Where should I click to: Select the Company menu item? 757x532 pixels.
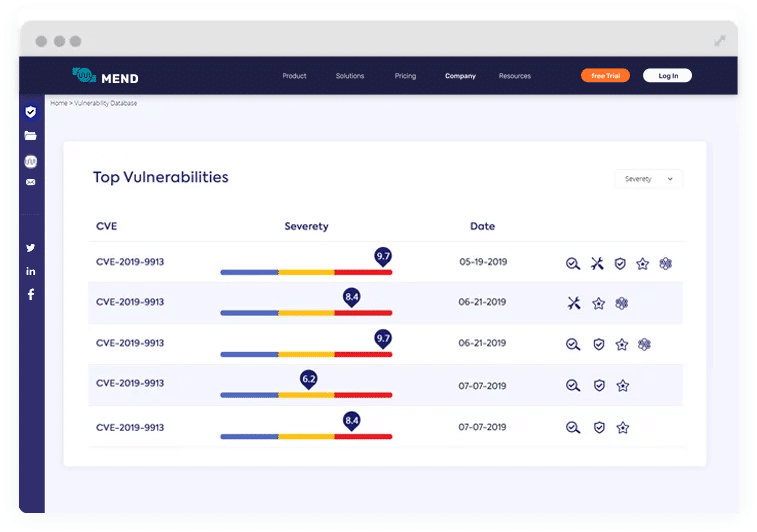click(x=460, y=76)
